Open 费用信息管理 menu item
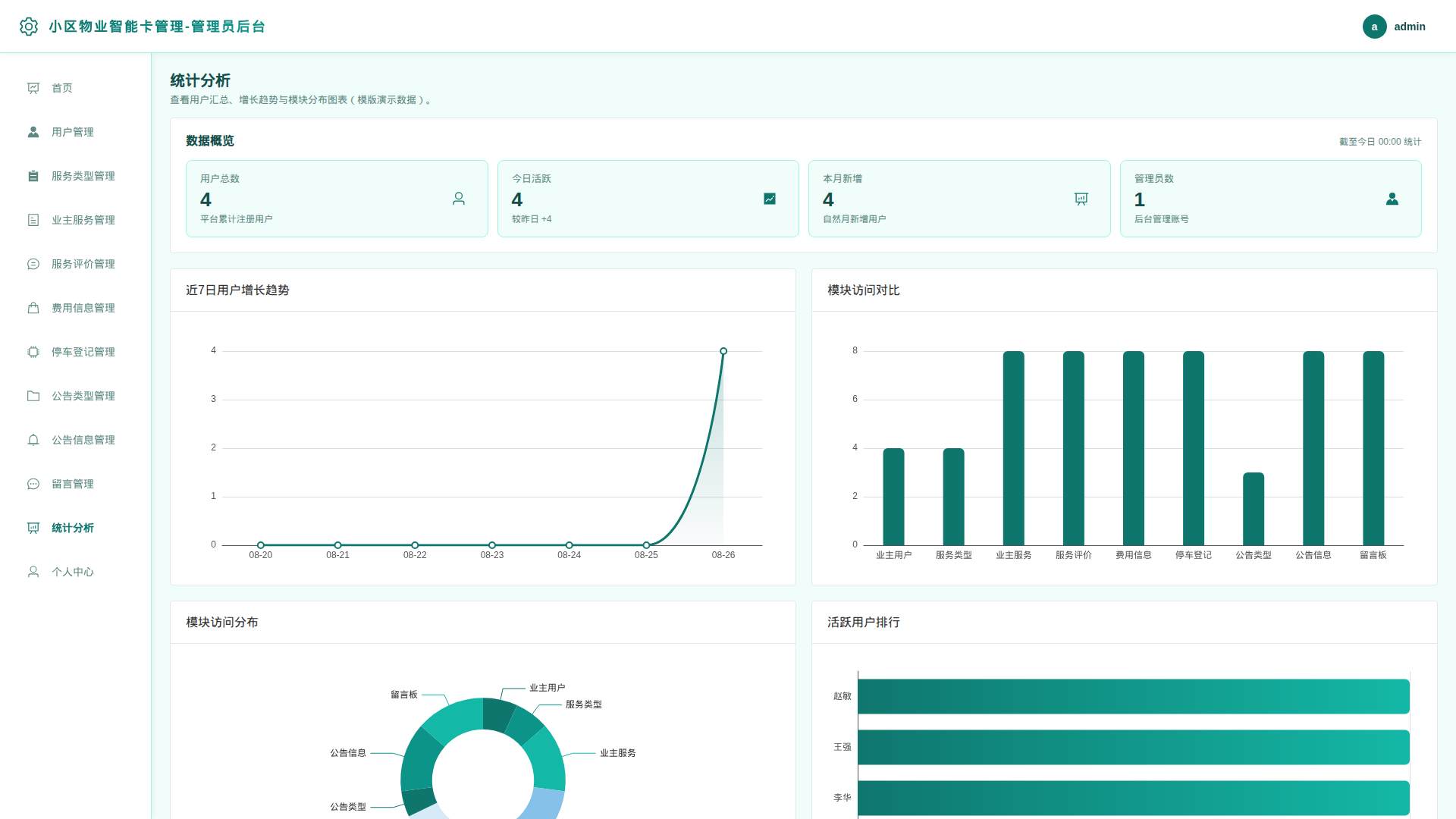 click(x=76, y=308)
